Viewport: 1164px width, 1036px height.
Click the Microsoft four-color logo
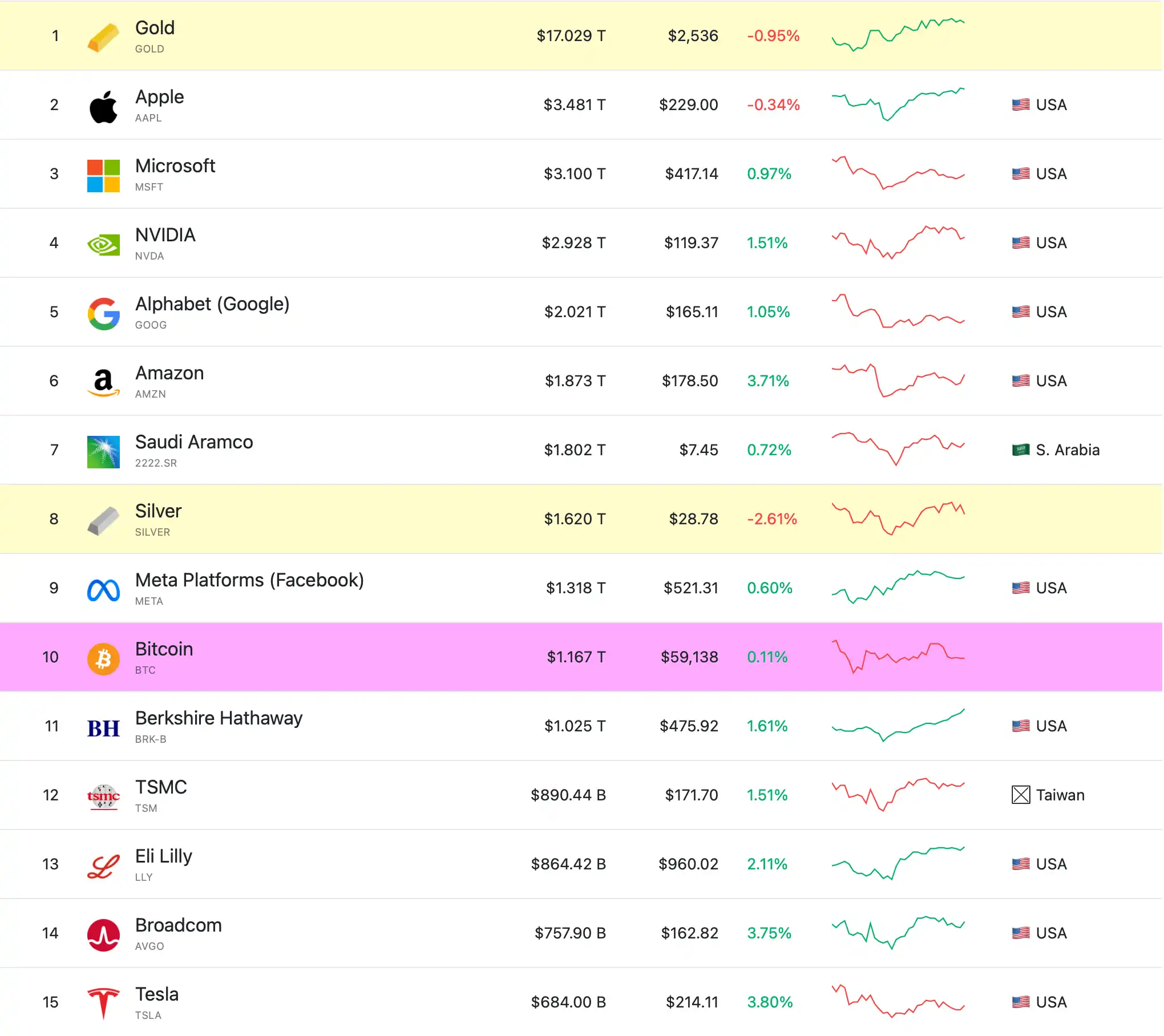coord(103,176)
